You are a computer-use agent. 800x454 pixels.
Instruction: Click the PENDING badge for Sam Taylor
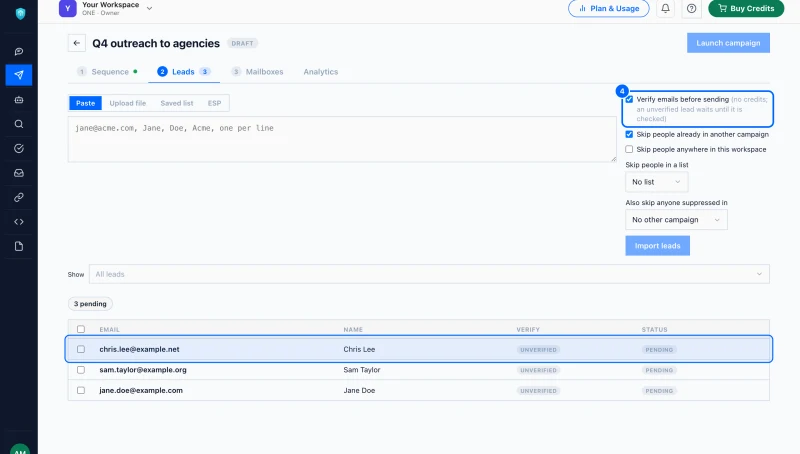[659, 370]
